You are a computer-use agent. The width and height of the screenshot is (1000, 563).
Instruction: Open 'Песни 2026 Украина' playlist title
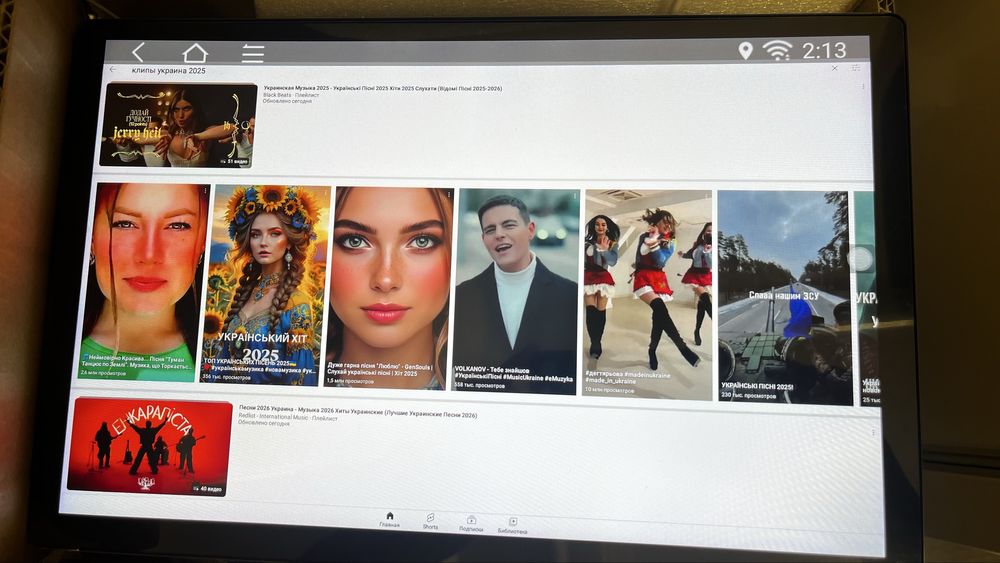coord(358,411)
